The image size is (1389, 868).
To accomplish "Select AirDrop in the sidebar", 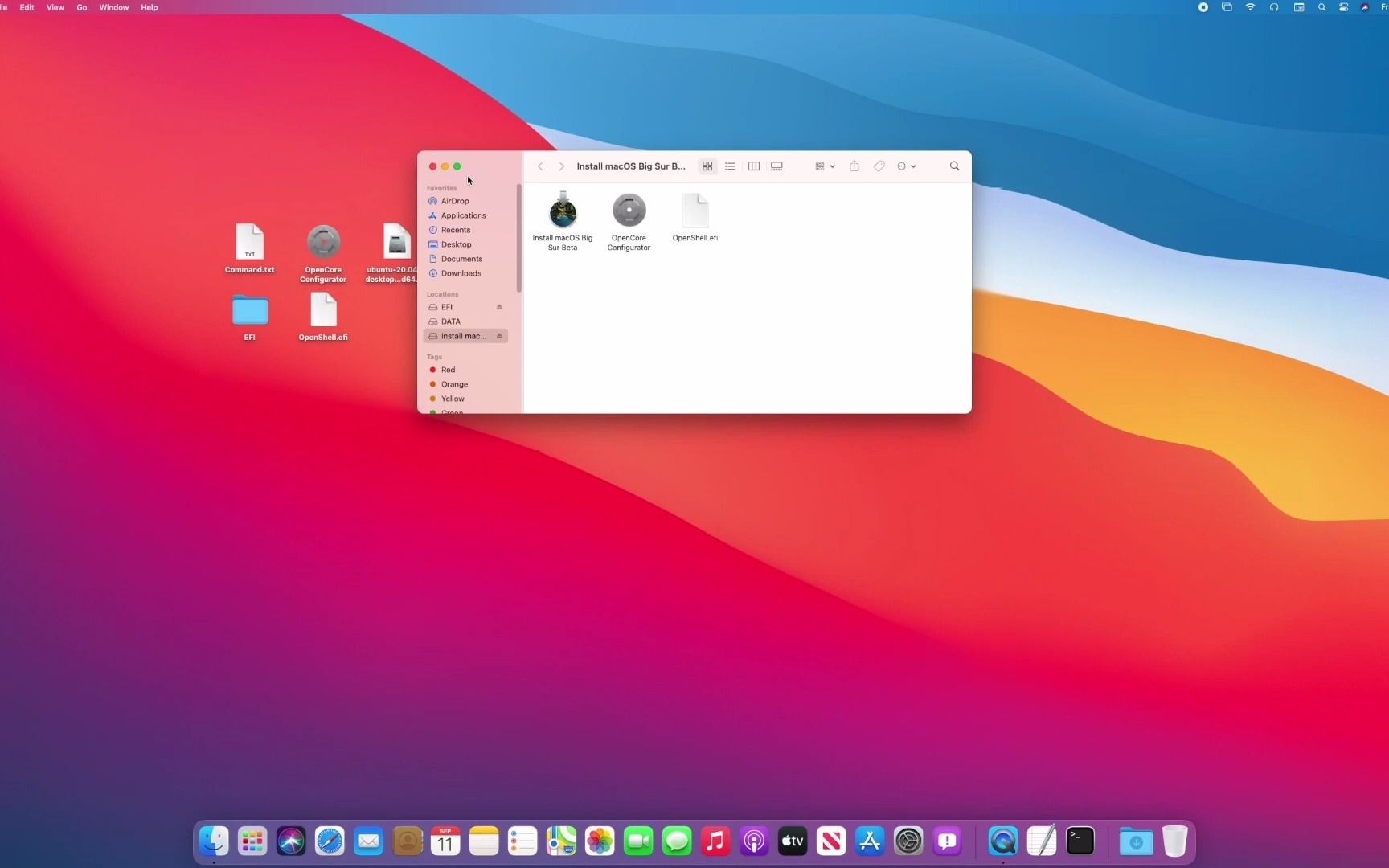I will pos(454,201).
